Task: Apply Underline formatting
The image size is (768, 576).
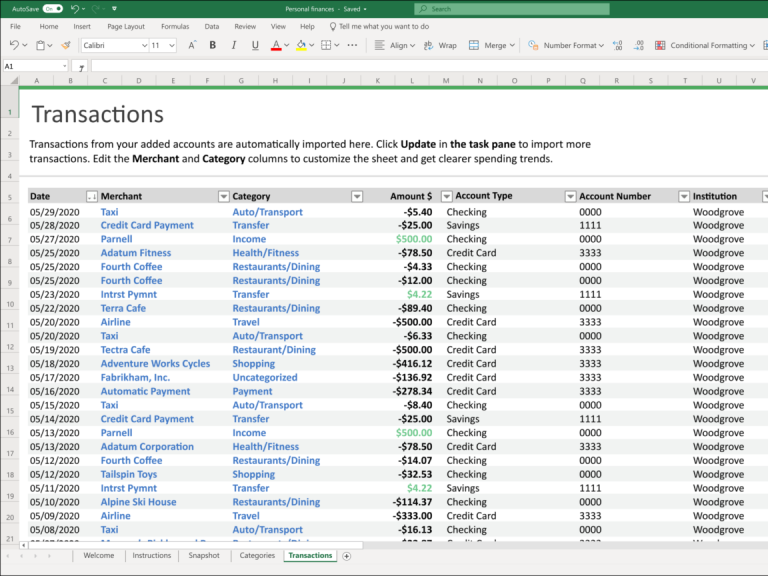Action: tap(256, 45)
